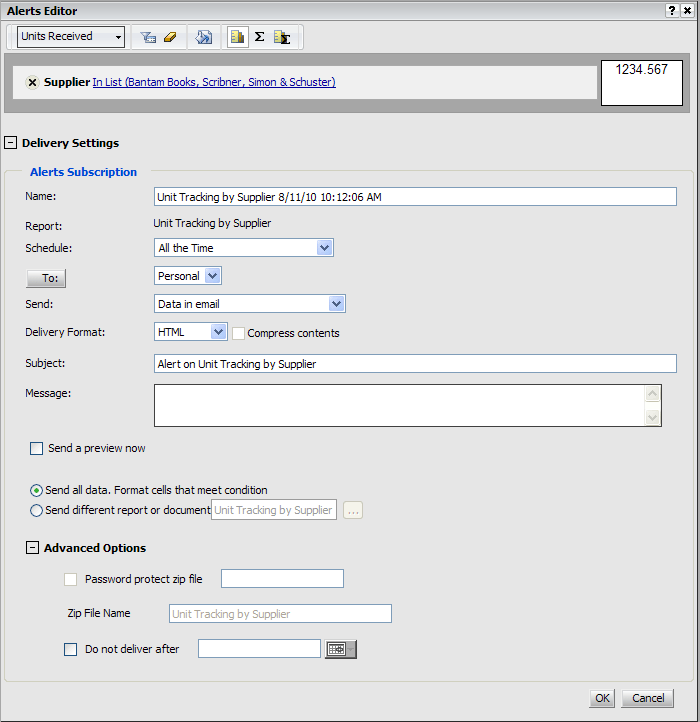This screenshot has width=700, height=722.
Task: Open the Delivery Format HTML dropdown
Action: click(x=219, y=332)
